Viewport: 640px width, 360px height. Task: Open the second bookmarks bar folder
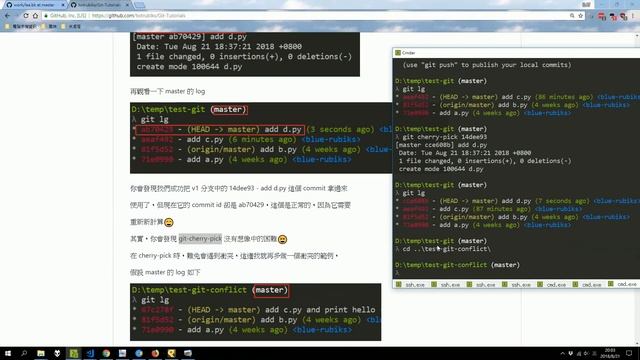49,26
